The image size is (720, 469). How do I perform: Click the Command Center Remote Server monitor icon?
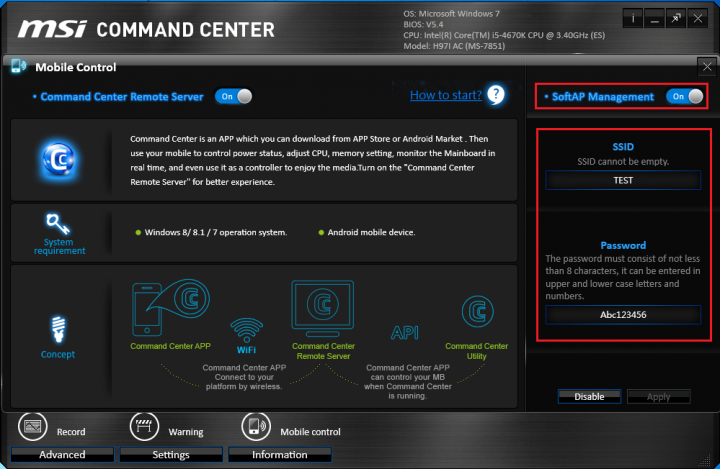(323, 309)
